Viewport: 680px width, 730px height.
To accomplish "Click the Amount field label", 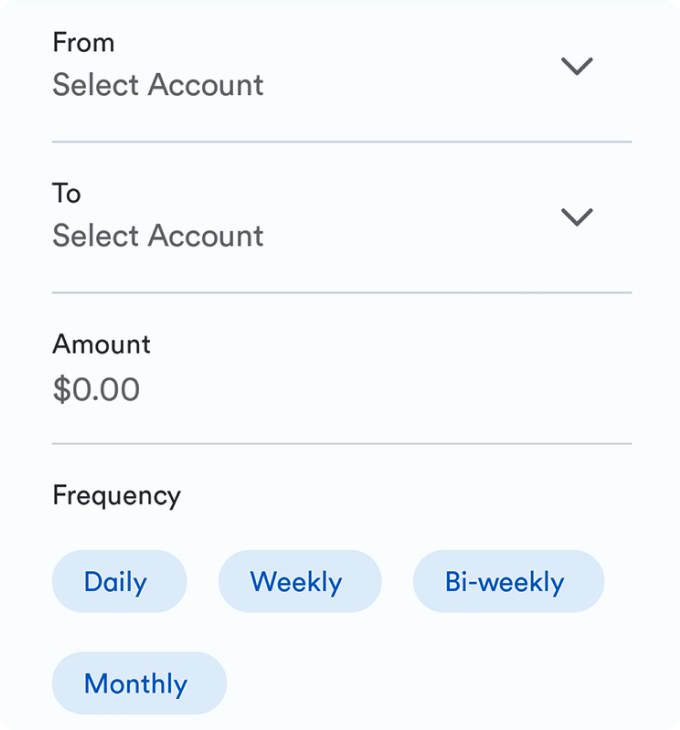I will point(101,345).
